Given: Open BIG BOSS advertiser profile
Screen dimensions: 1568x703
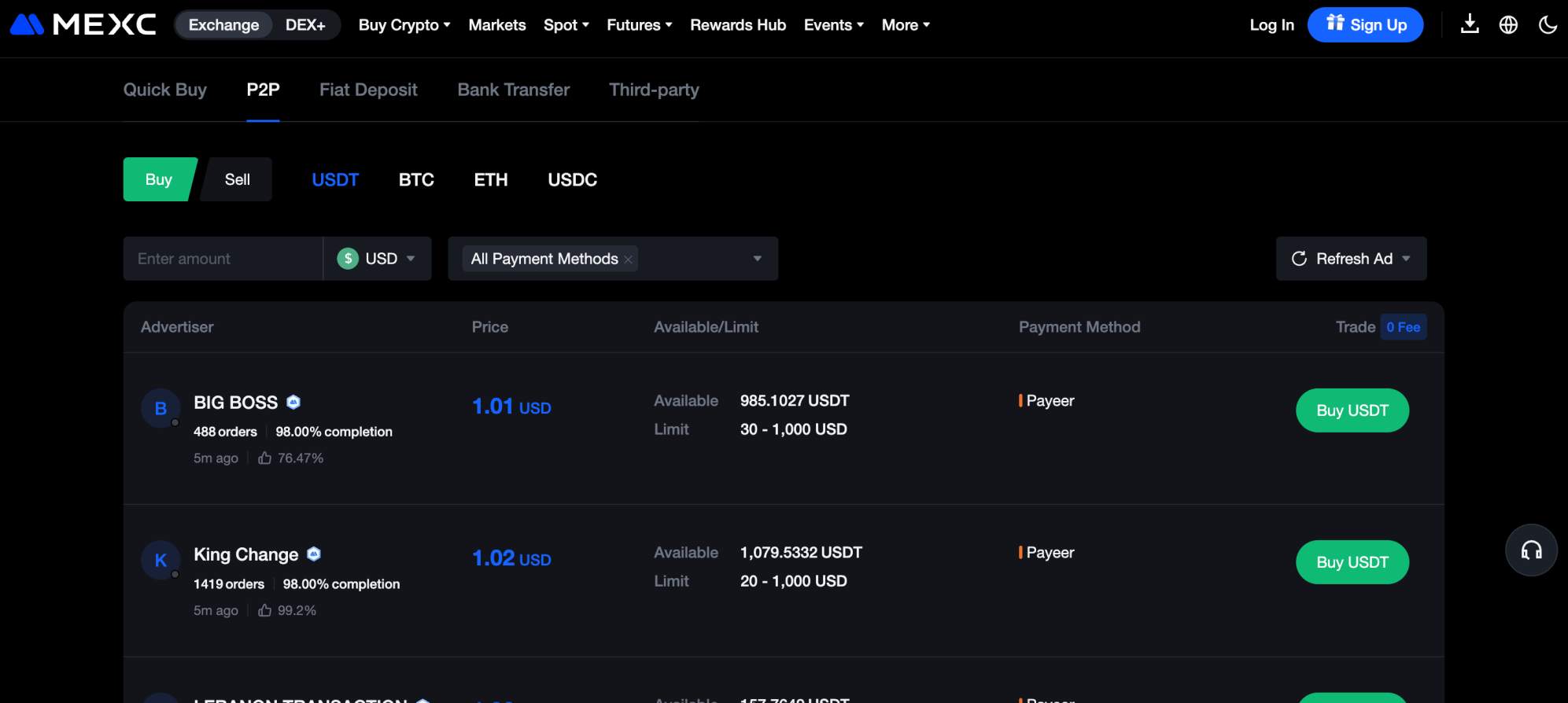Looking at the screenshot, I should coord(236,403).
